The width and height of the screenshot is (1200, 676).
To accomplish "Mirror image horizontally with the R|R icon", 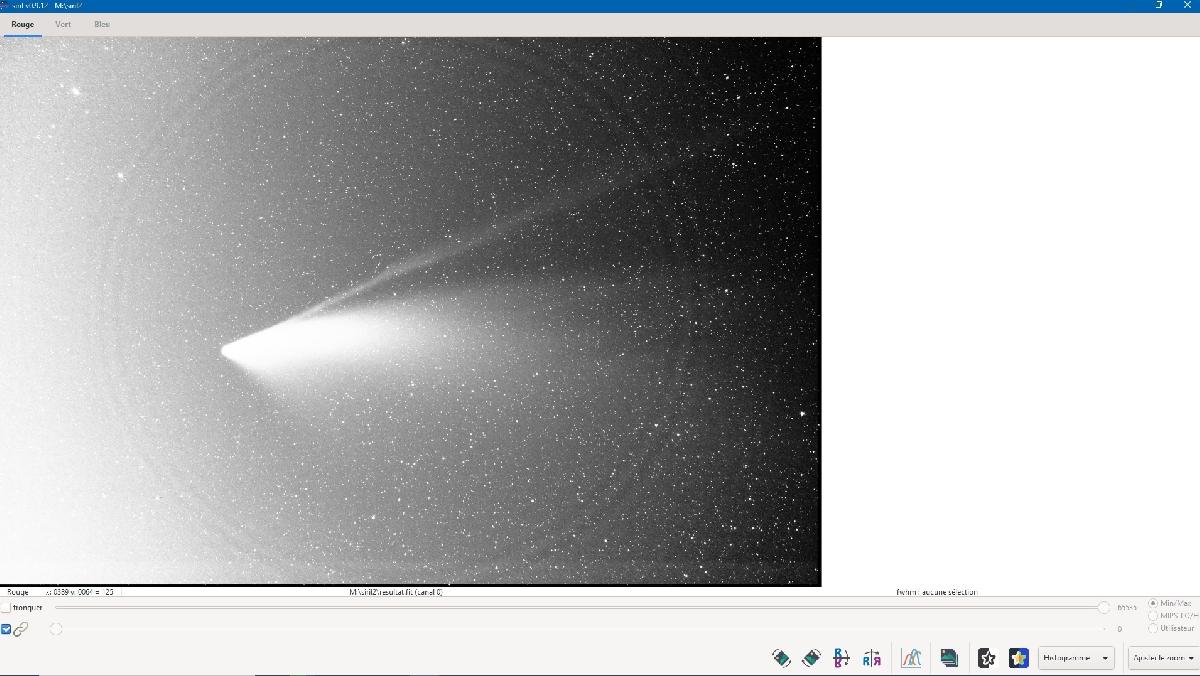I will pyautogui.click(x=872, y=658).
